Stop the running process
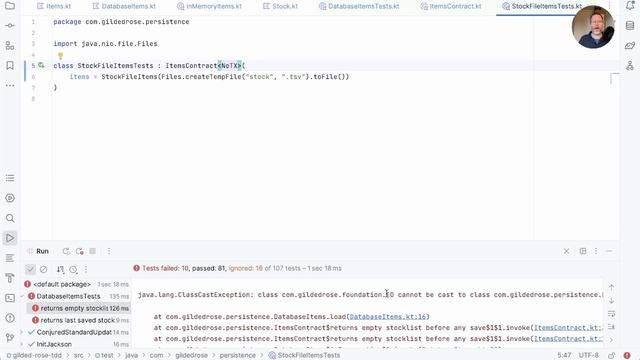 point(93,251)
